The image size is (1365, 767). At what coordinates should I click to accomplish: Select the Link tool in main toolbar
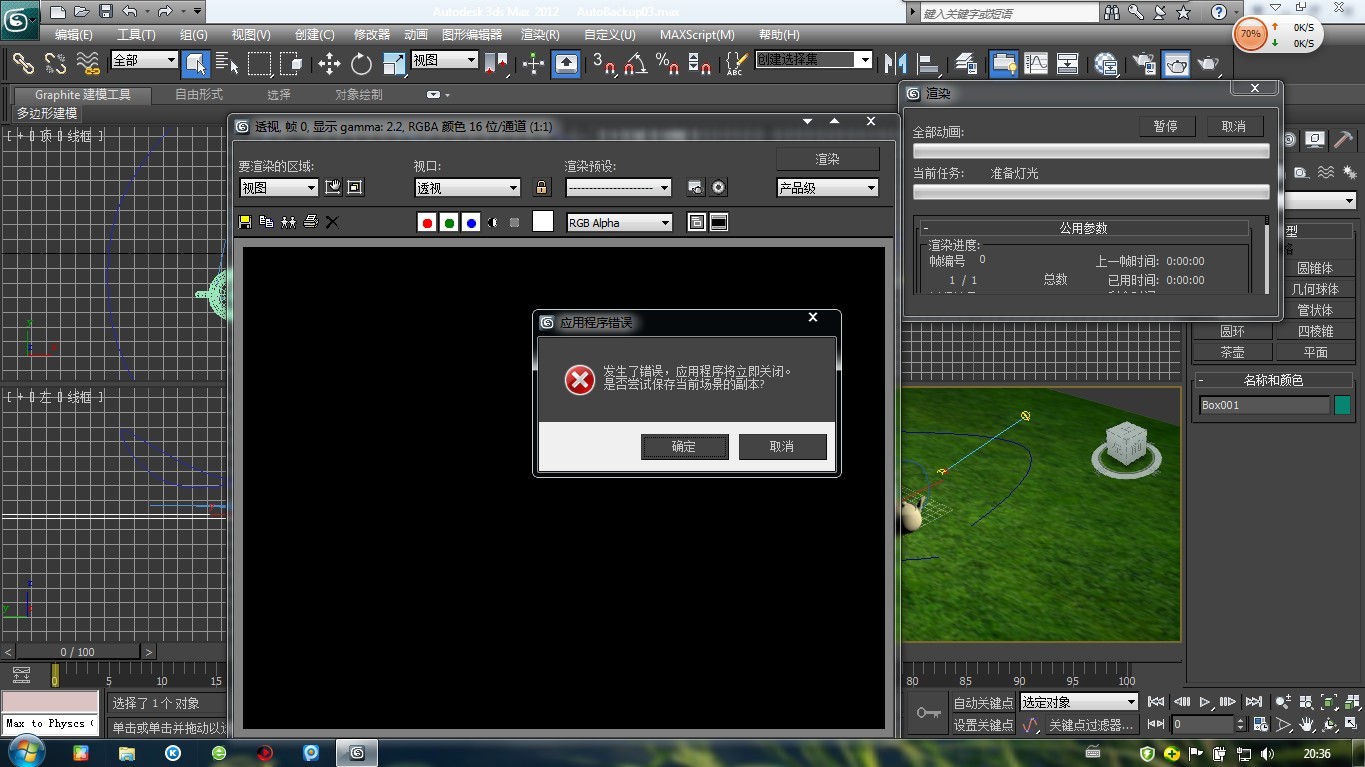tap(23, 64)
